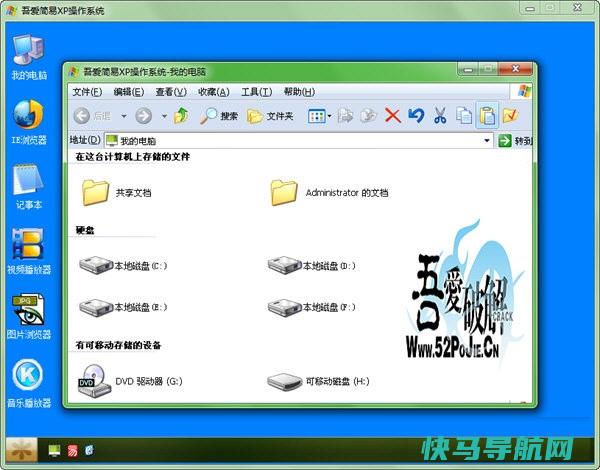The width and height of the screenshot is (600, 470).
Task: Click the 有可移动存储的设备 section header
Action: coord(118,345)
